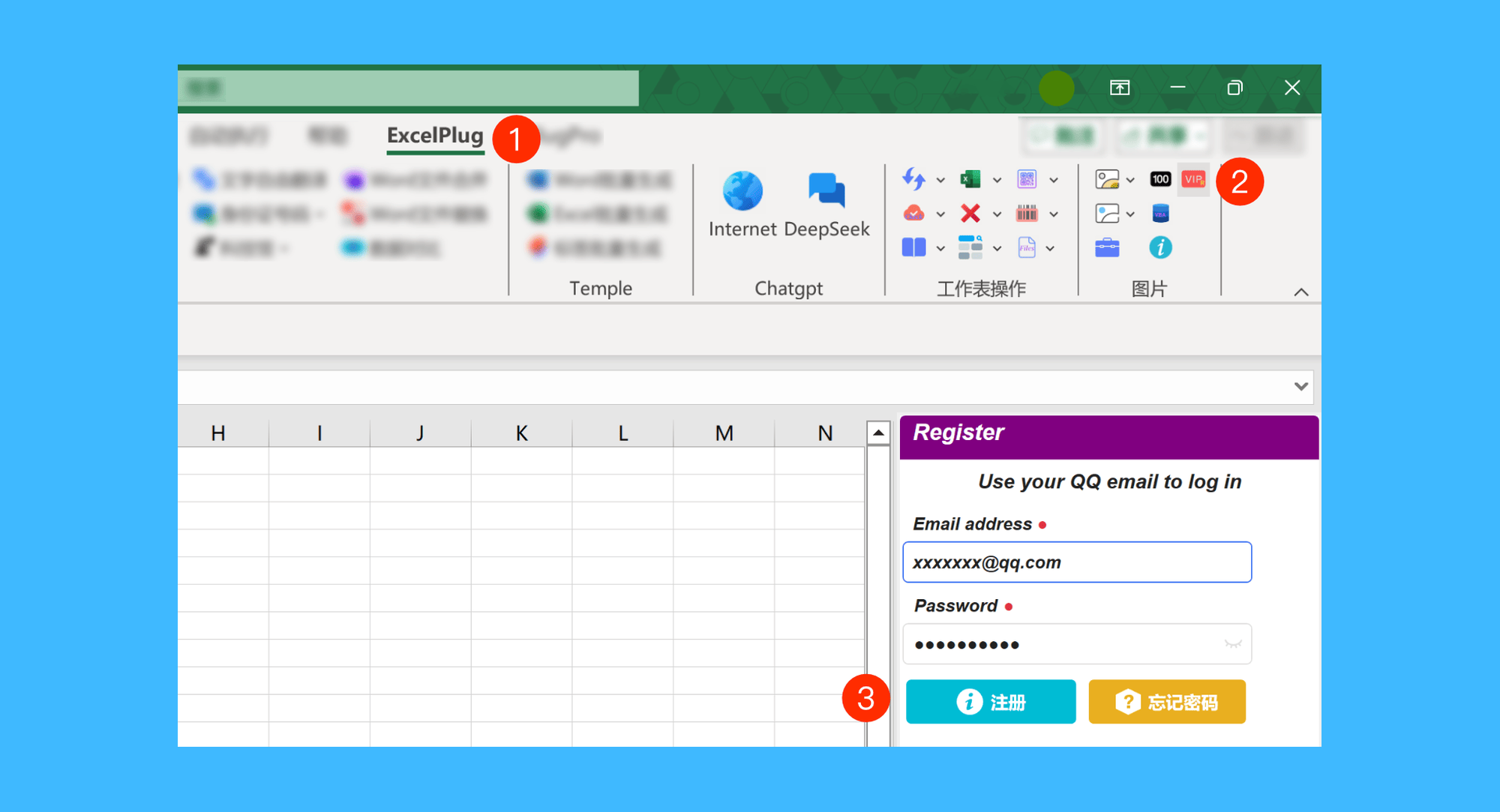Click the search box in title bar

coord(409,88)
